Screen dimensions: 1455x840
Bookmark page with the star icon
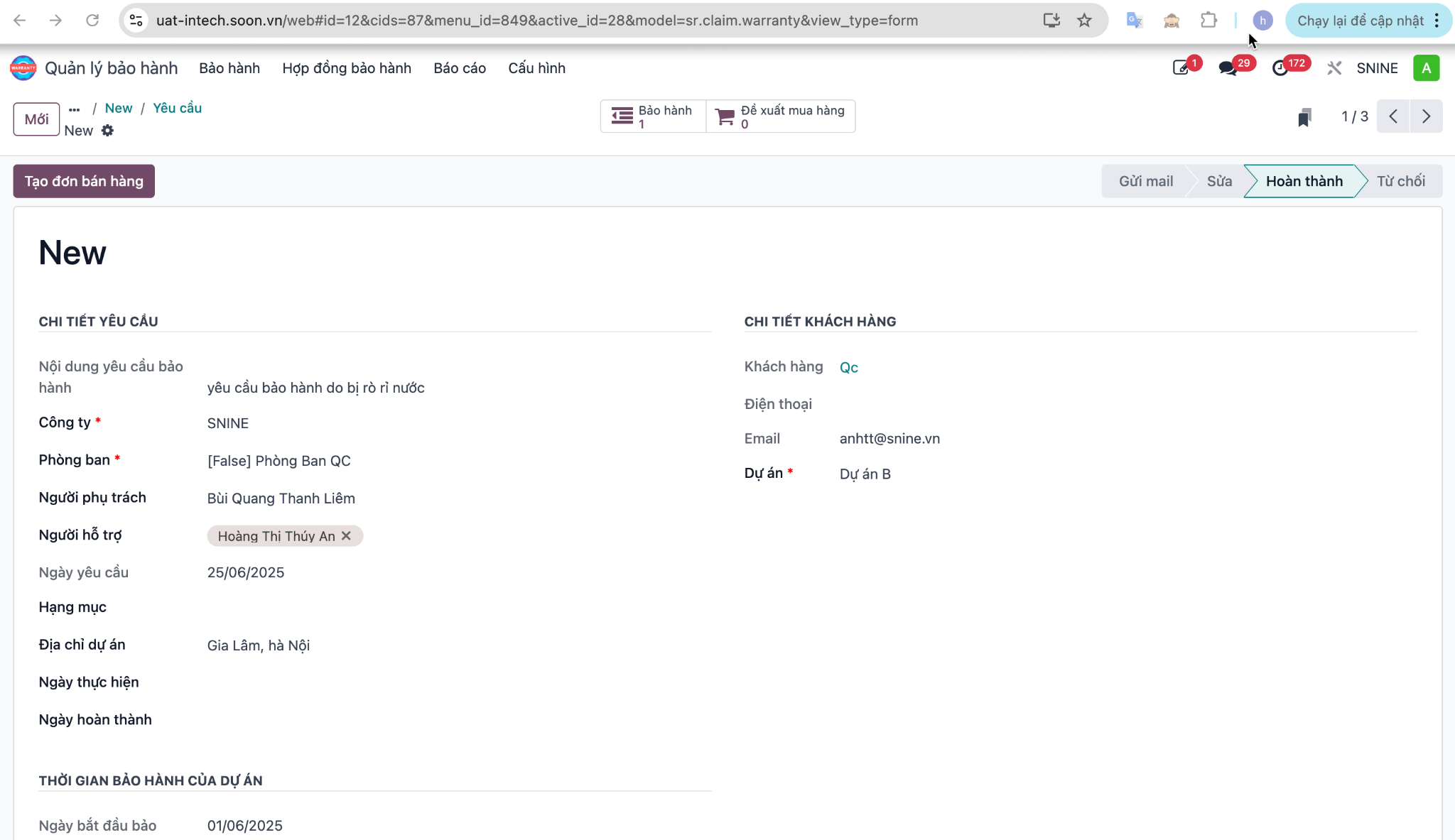1084,21
